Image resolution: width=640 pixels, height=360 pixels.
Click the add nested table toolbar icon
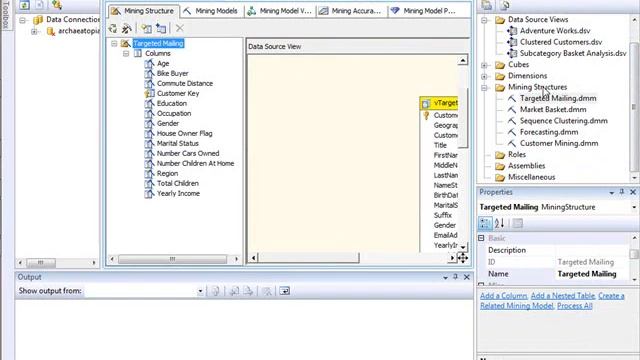[161, 28]
